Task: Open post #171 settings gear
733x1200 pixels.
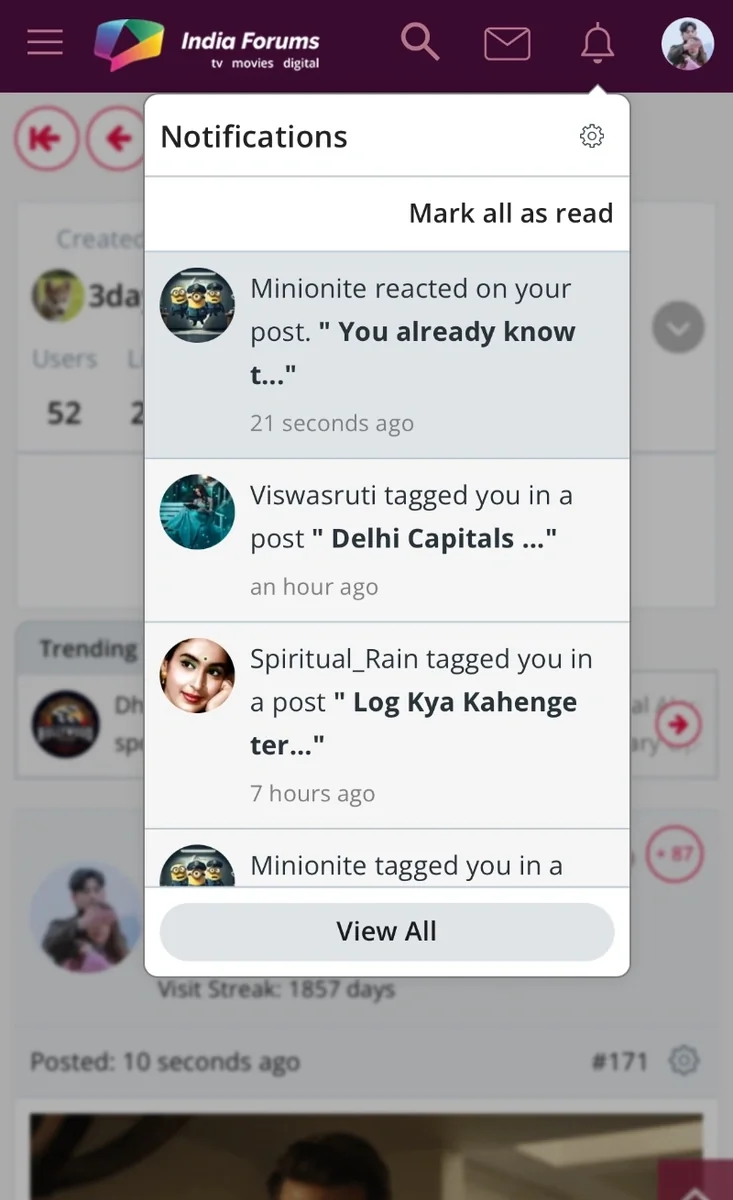Action: coord(684,1060)
